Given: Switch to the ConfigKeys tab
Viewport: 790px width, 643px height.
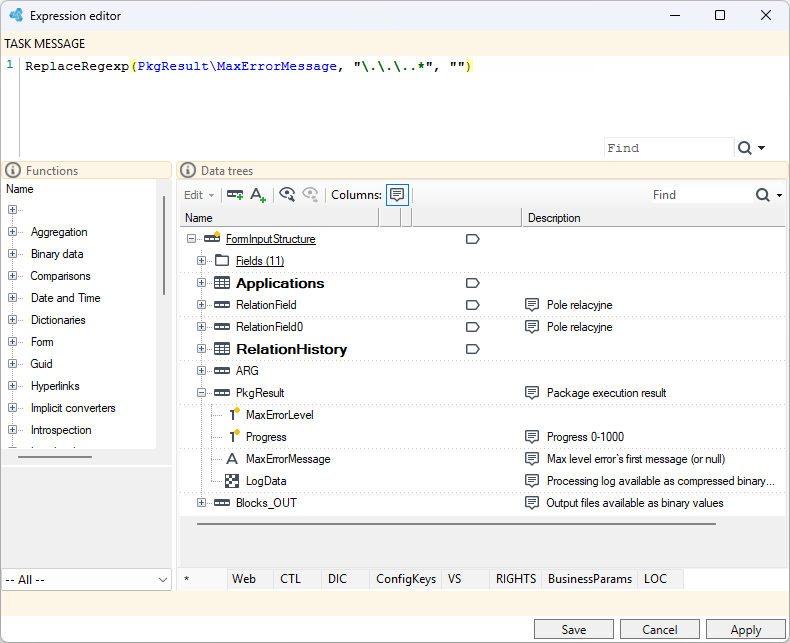Looking at the screenshot, I should [406, 579].
